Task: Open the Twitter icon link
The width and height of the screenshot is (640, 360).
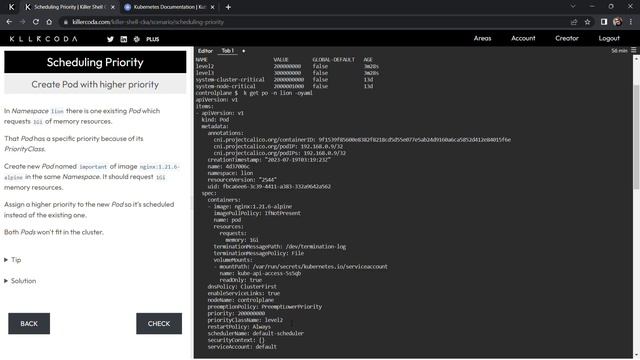Action: point(110,39)
